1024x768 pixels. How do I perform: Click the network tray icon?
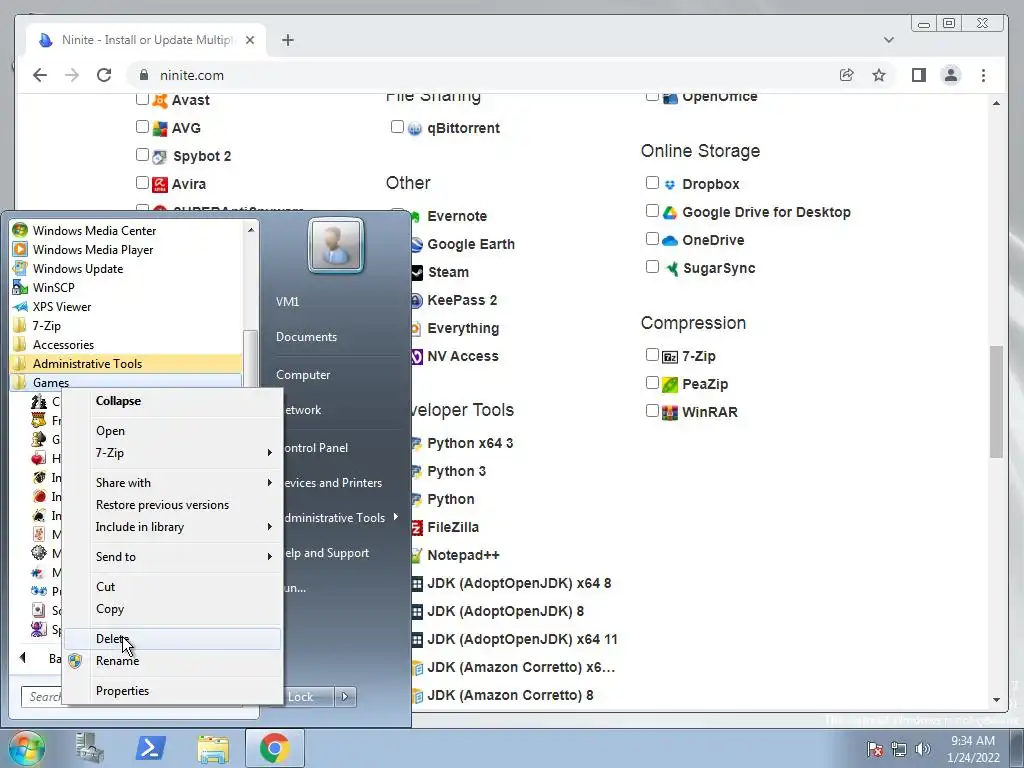(899, 749)
